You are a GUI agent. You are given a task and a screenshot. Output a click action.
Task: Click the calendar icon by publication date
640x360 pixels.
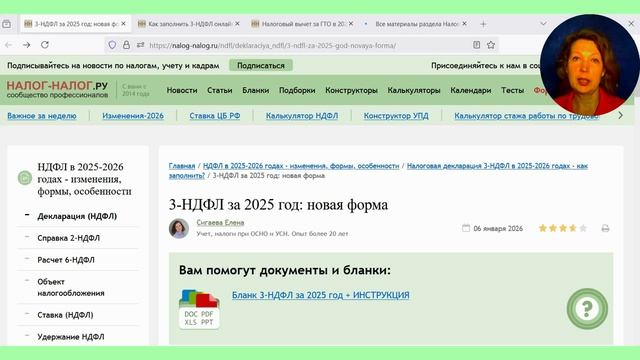(466, 228)
